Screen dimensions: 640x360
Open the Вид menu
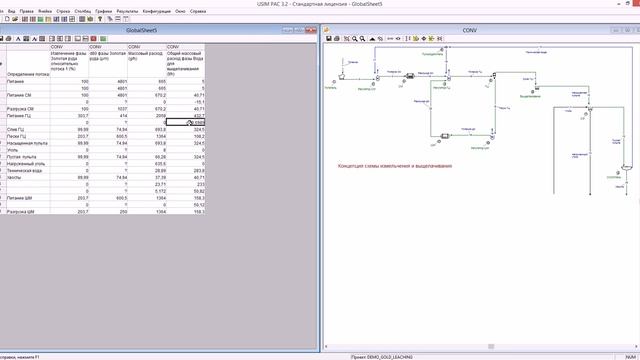click(12, 11)
